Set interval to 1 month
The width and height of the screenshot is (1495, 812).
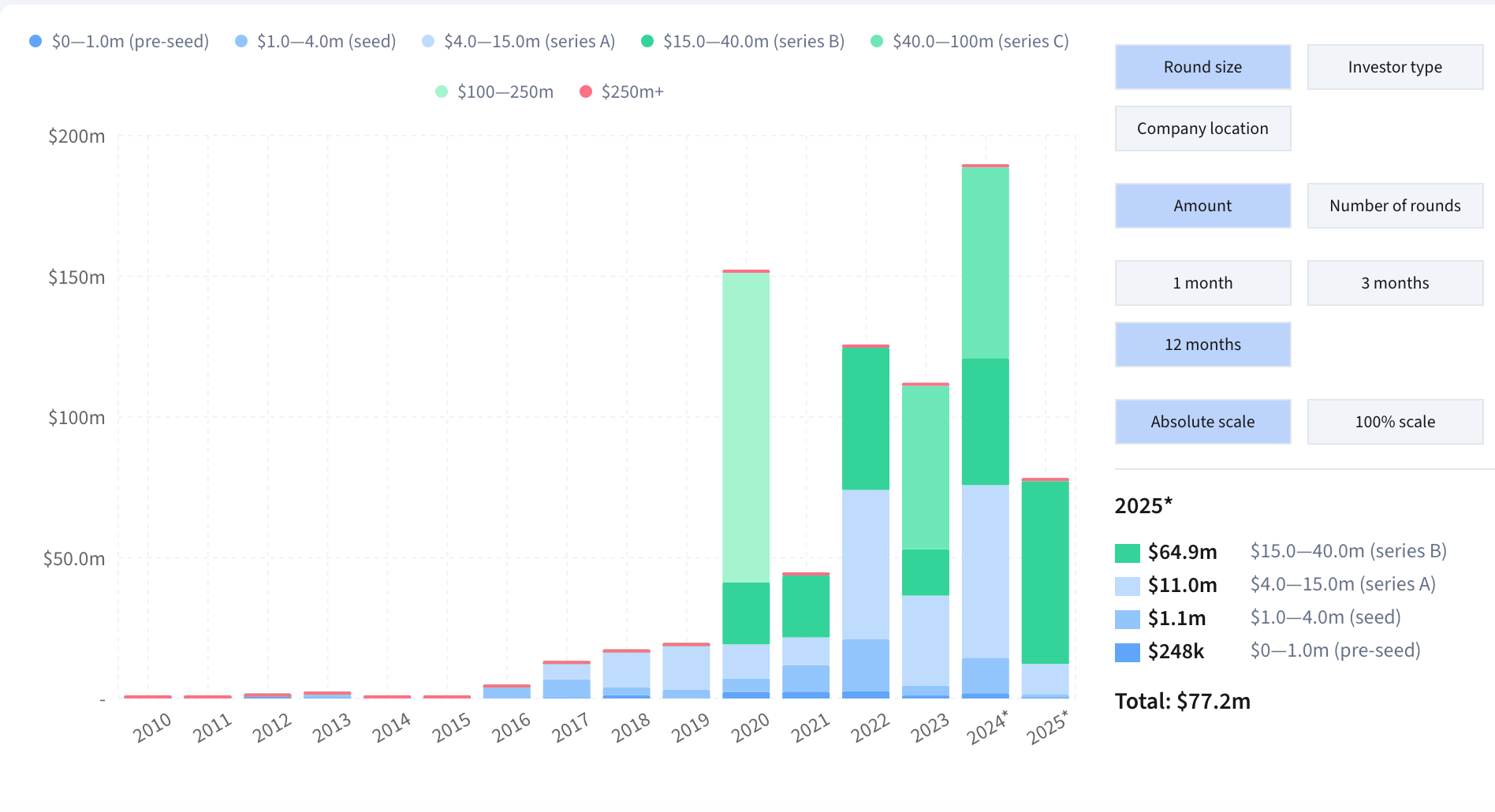(1202, 283)
